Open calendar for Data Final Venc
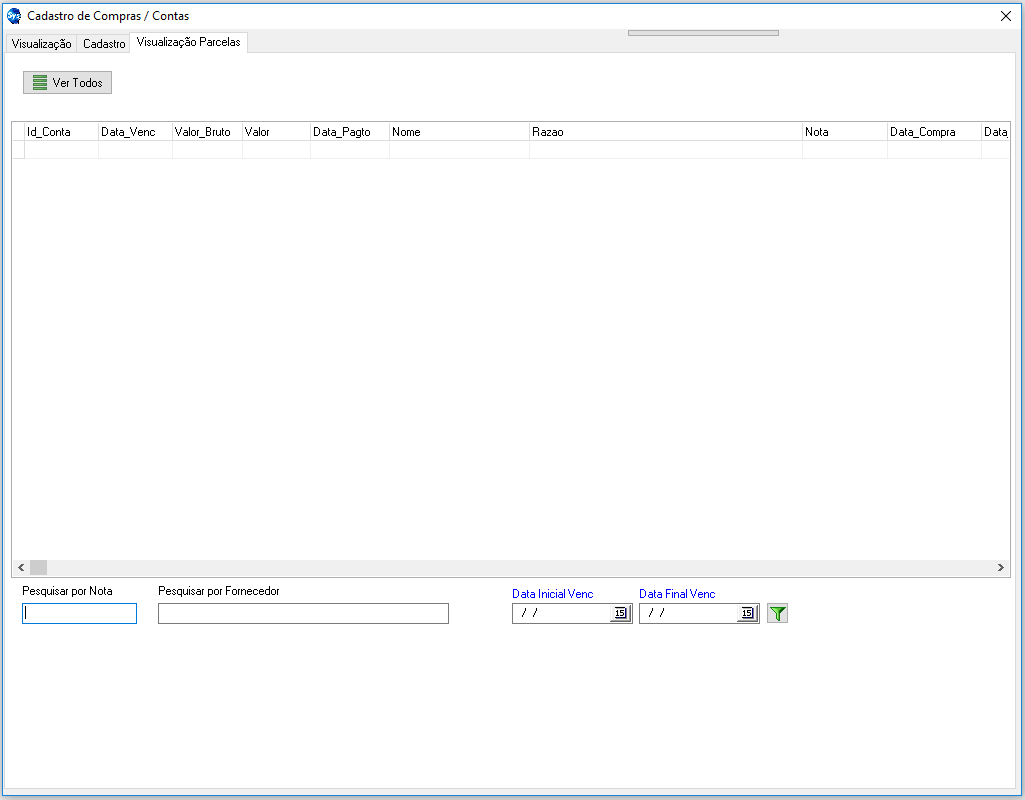This screenshot has height=800, width=1025. click(747, 614)
